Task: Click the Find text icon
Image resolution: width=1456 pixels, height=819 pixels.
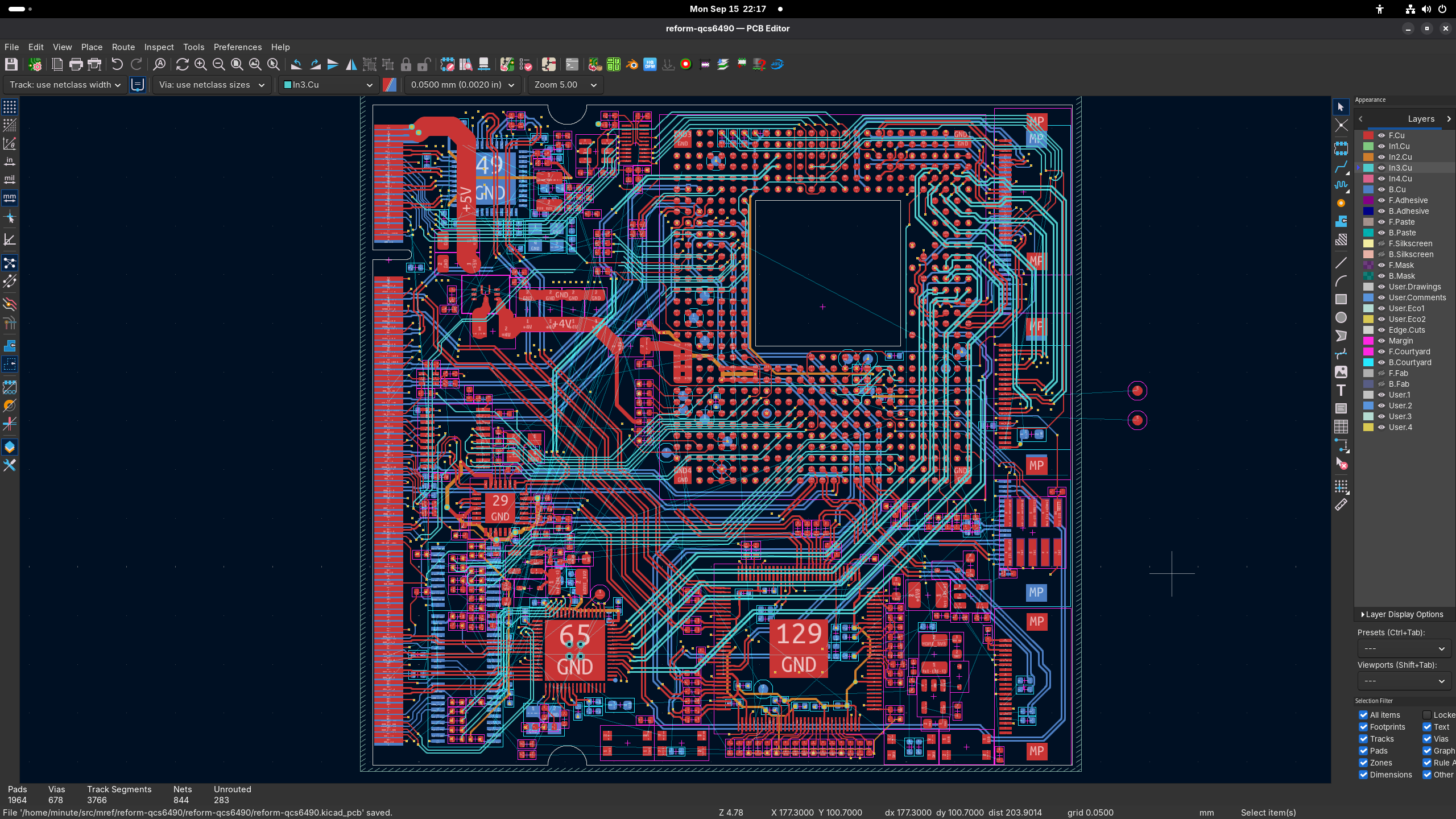Action: click(160, 64)
